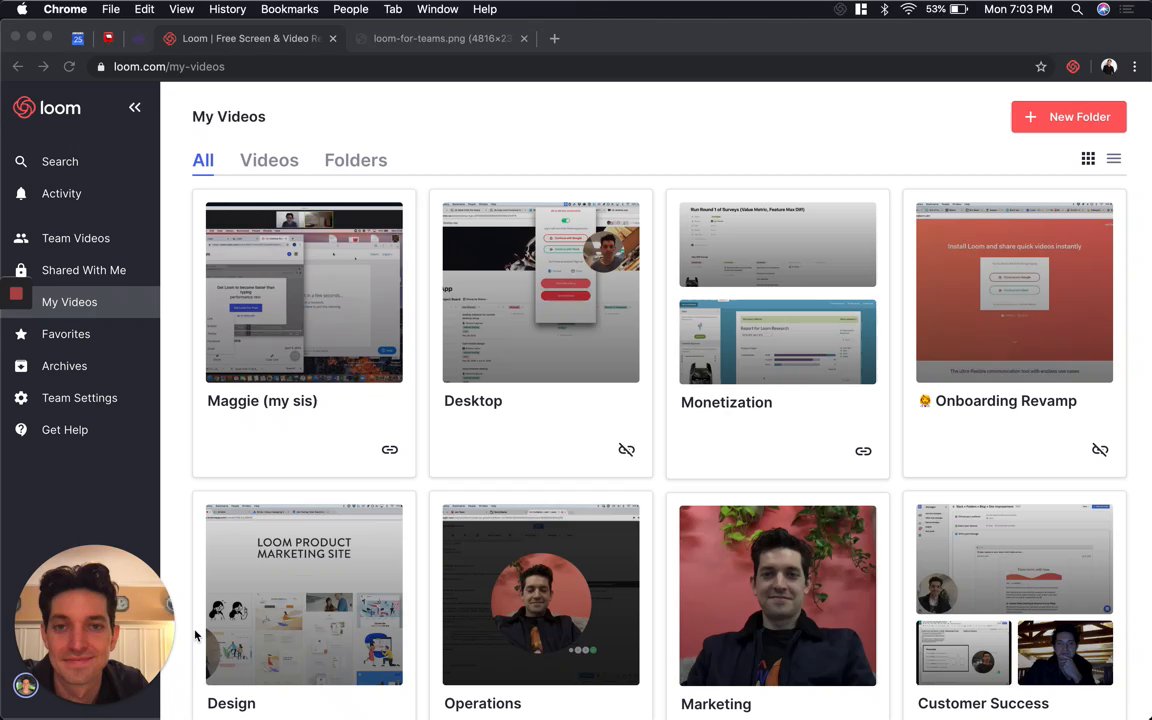The image size is (1152, 720).
Task: Open Chrome History menu
Action: 227,9
